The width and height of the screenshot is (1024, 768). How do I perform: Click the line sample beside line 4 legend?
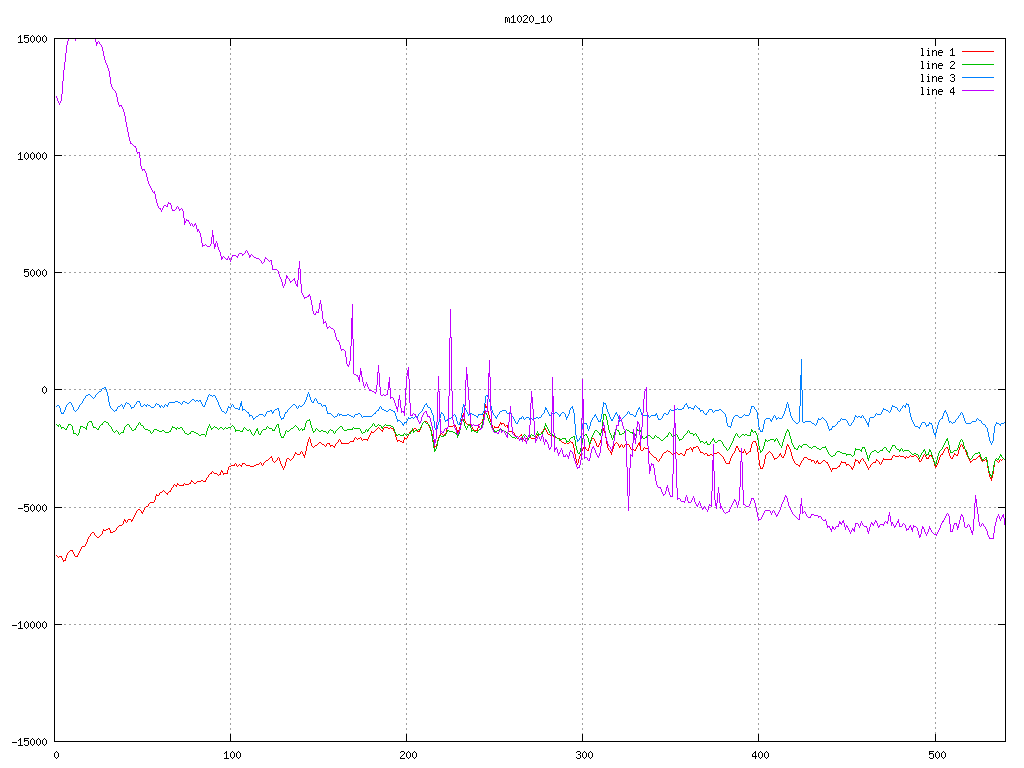pos(979,91)
